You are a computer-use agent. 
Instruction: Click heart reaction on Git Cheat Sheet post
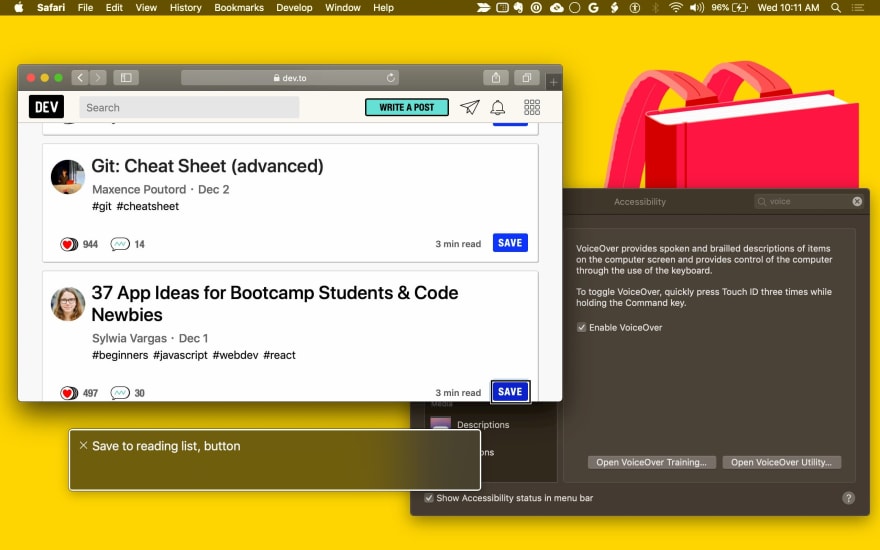tap(69, 244)
